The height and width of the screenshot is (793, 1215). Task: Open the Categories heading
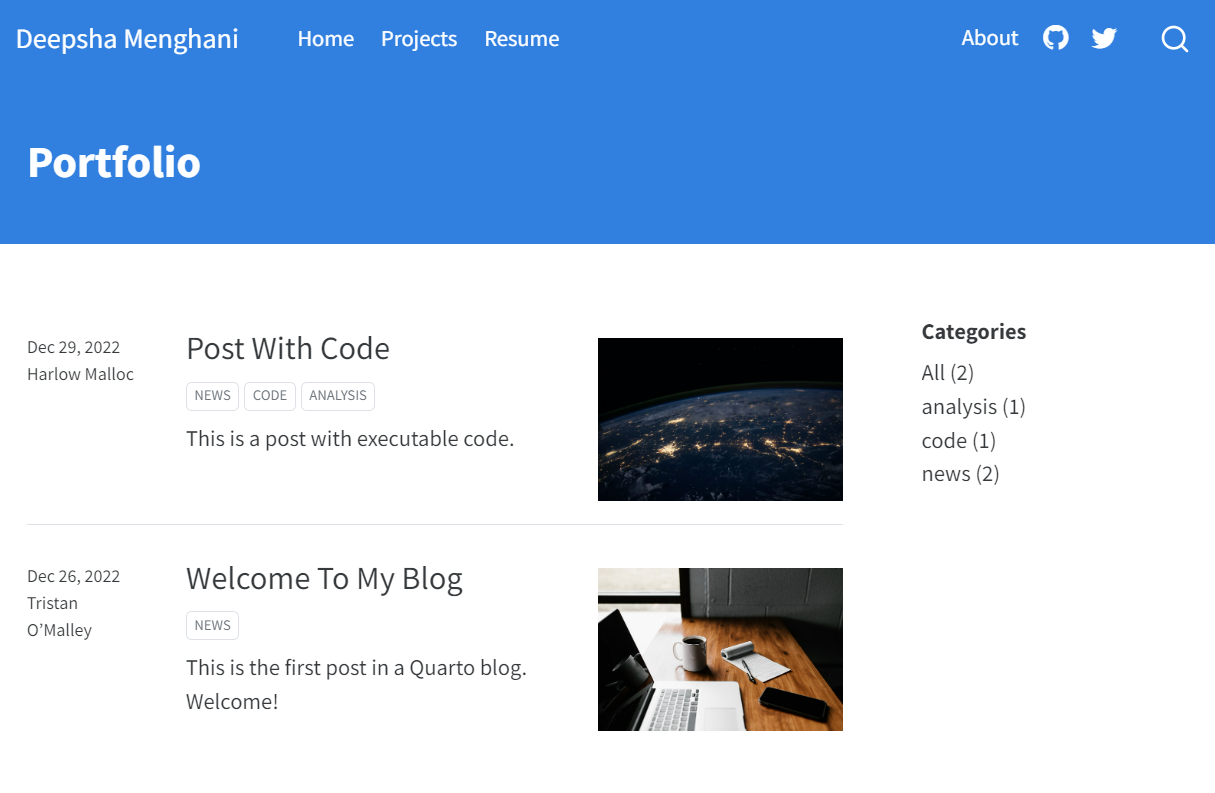pos(973,331)
